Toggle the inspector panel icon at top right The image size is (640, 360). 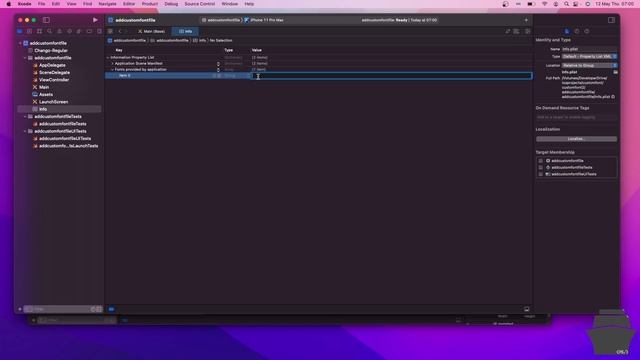coord(611,20)
